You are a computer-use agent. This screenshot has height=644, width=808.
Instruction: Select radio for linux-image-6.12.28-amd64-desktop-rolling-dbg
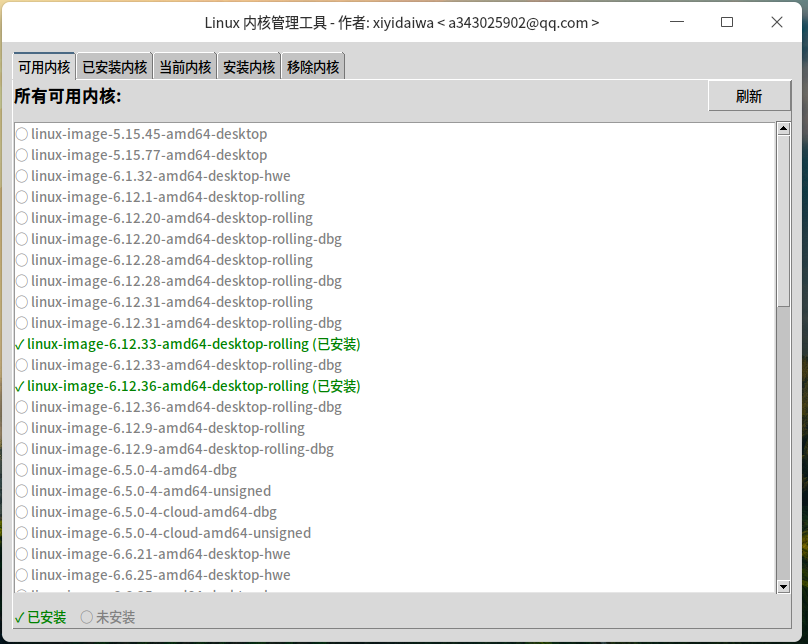point(22,281)
